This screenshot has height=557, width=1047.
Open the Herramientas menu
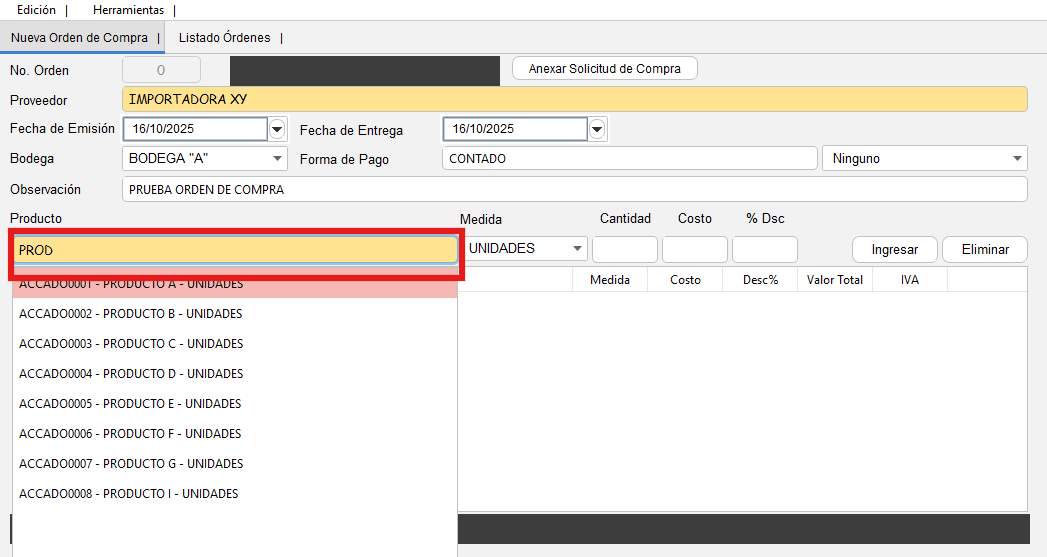click(x=128, y=10)
